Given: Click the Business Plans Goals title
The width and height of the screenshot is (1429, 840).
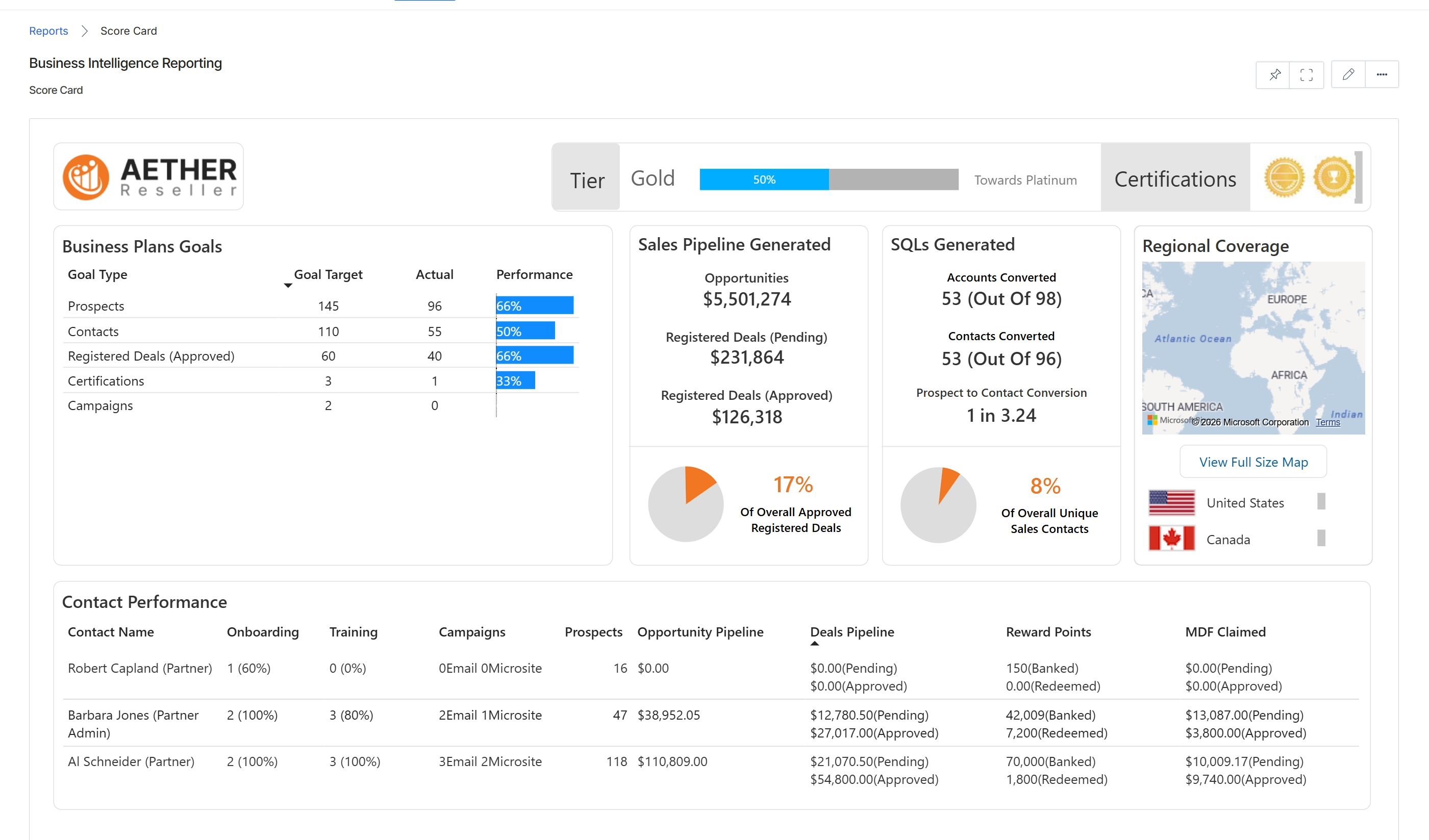Looking at the screenshot, I should coord(142,246).
